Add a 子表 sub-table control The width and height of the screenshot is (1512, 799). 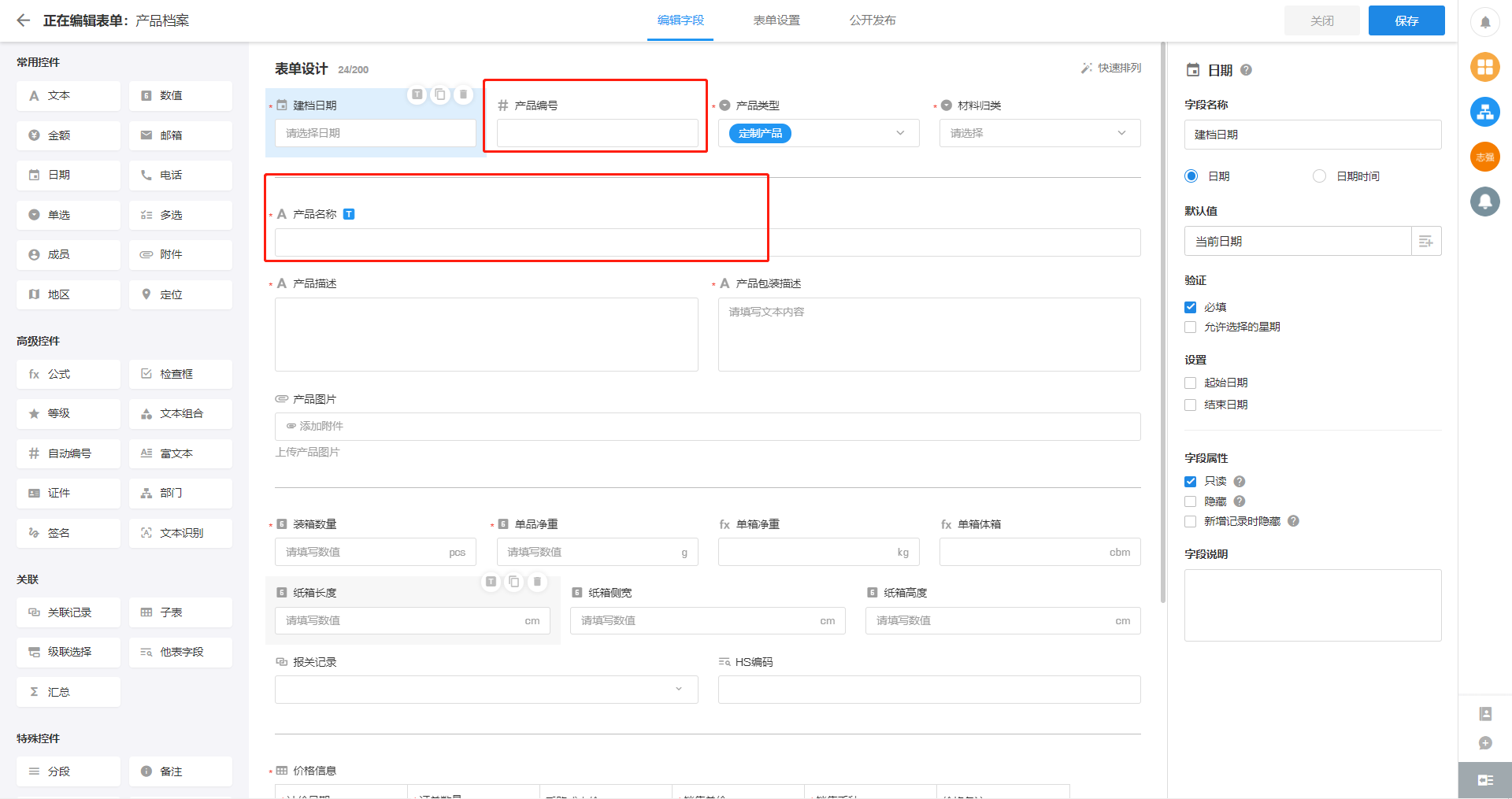point(180,613)
